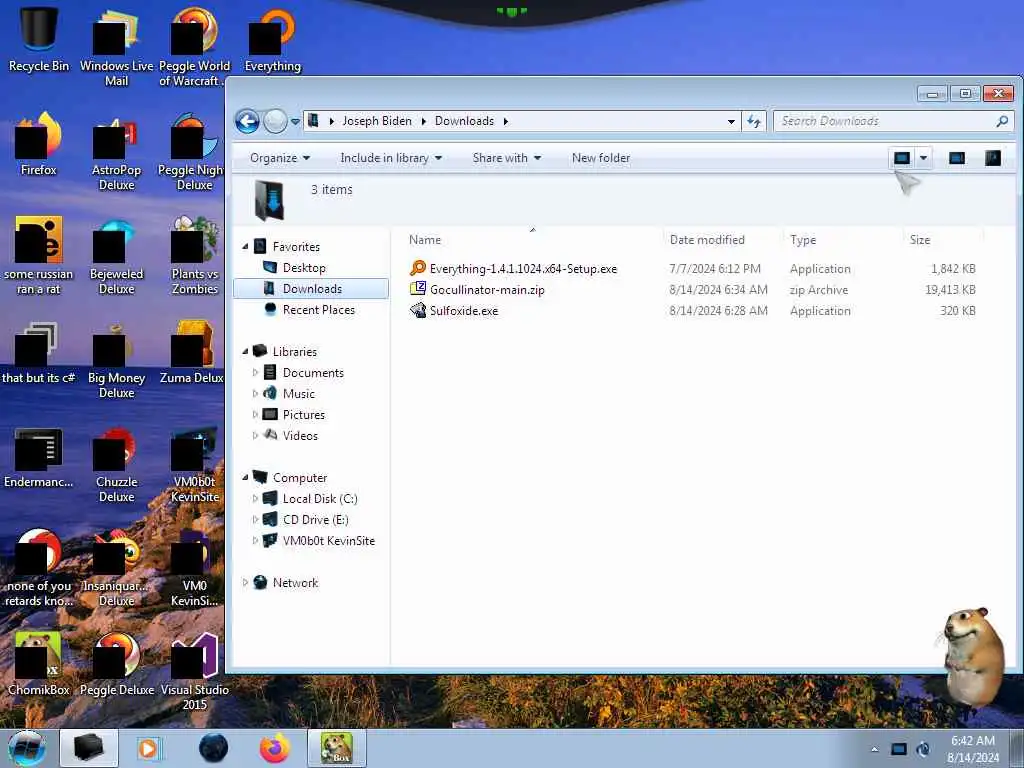
Task: Open the Share with menu
Action: (x=507, y=158)
